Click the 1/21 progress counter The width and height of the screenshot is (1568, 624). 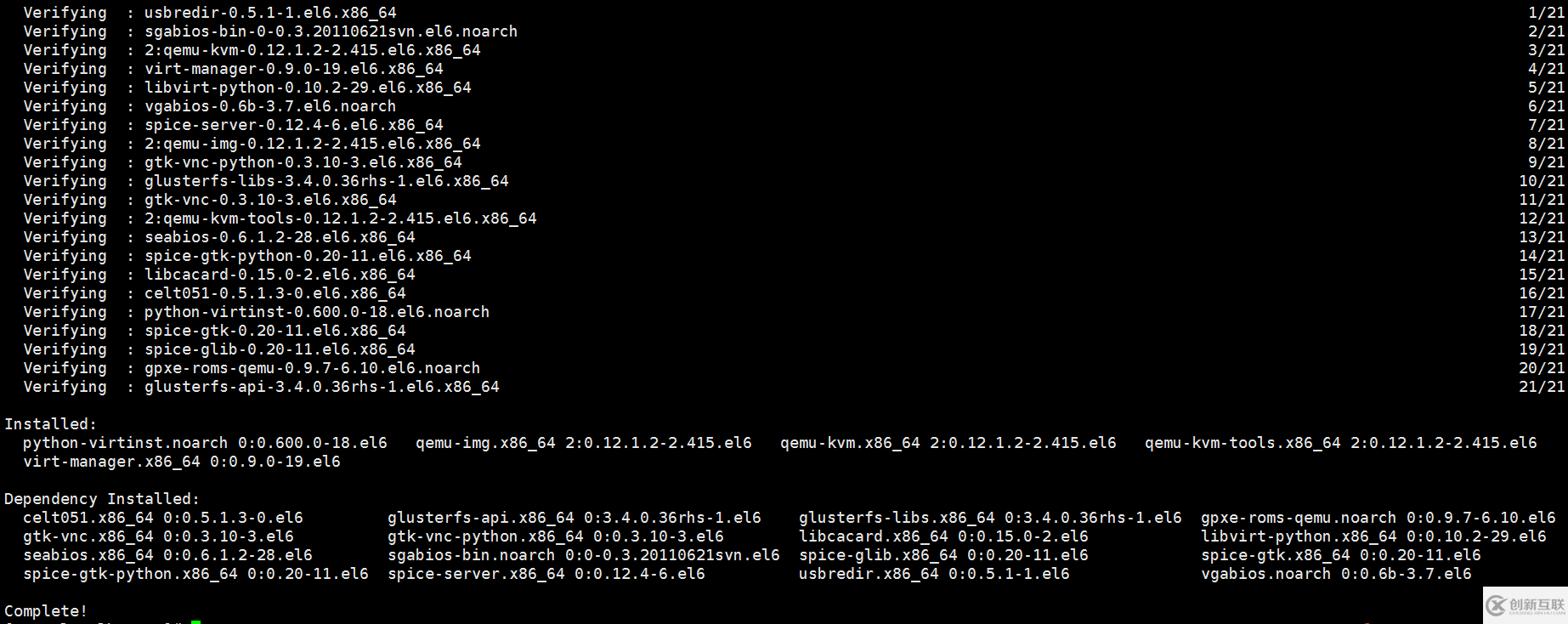click(1546, 13)
